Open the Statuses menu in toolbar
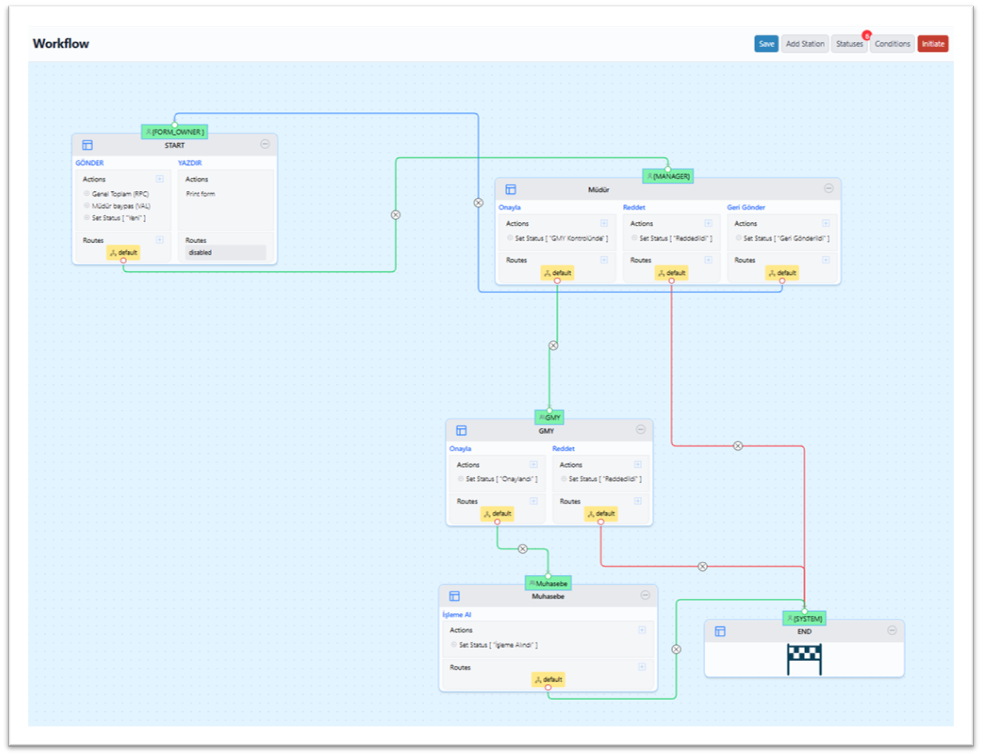The width and height of the screenshot is (982, 756). tap(849, 44)
